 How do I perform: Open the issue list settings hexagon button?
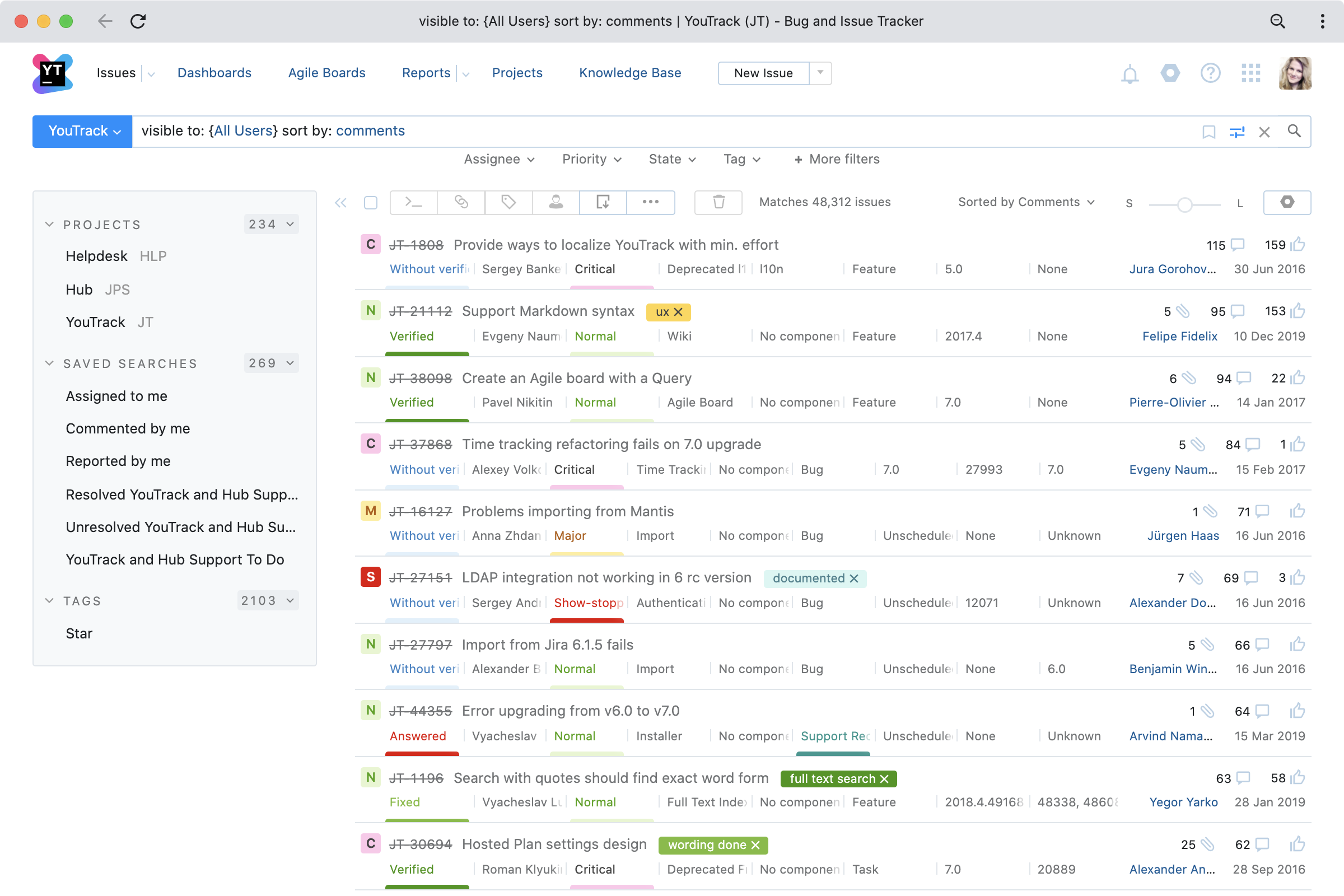(x=1286, y=202)
